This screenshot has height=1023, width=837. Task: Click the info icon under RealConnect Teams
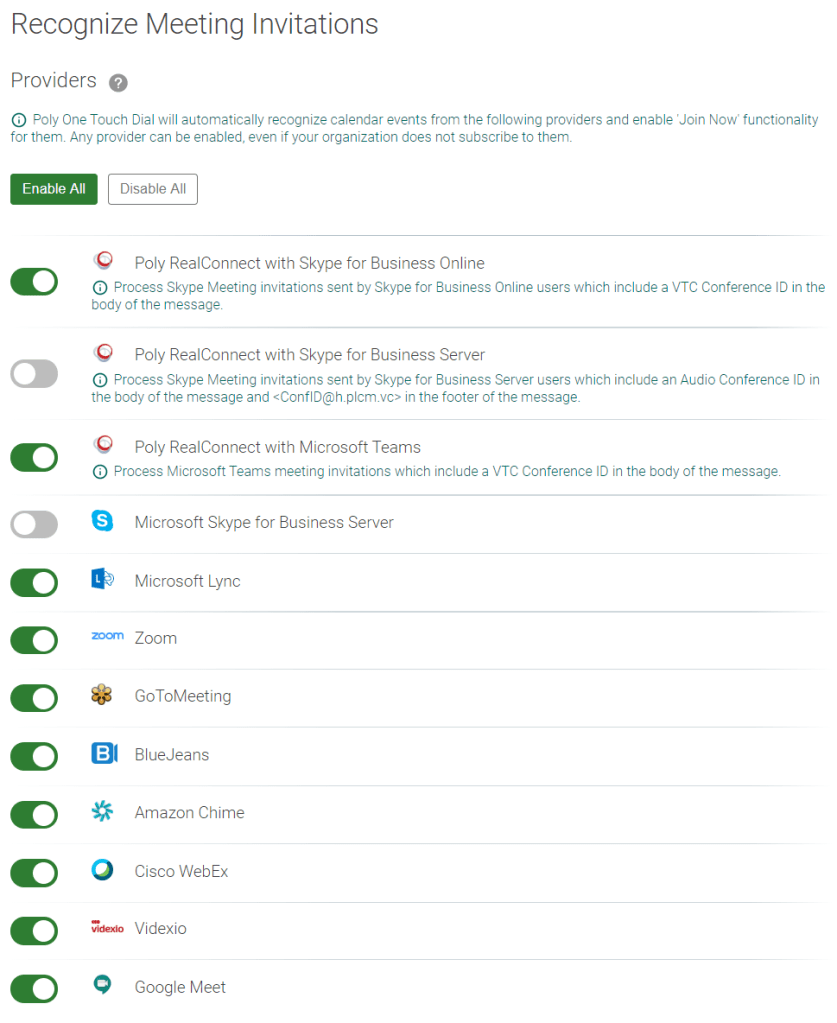coord(100,472)
